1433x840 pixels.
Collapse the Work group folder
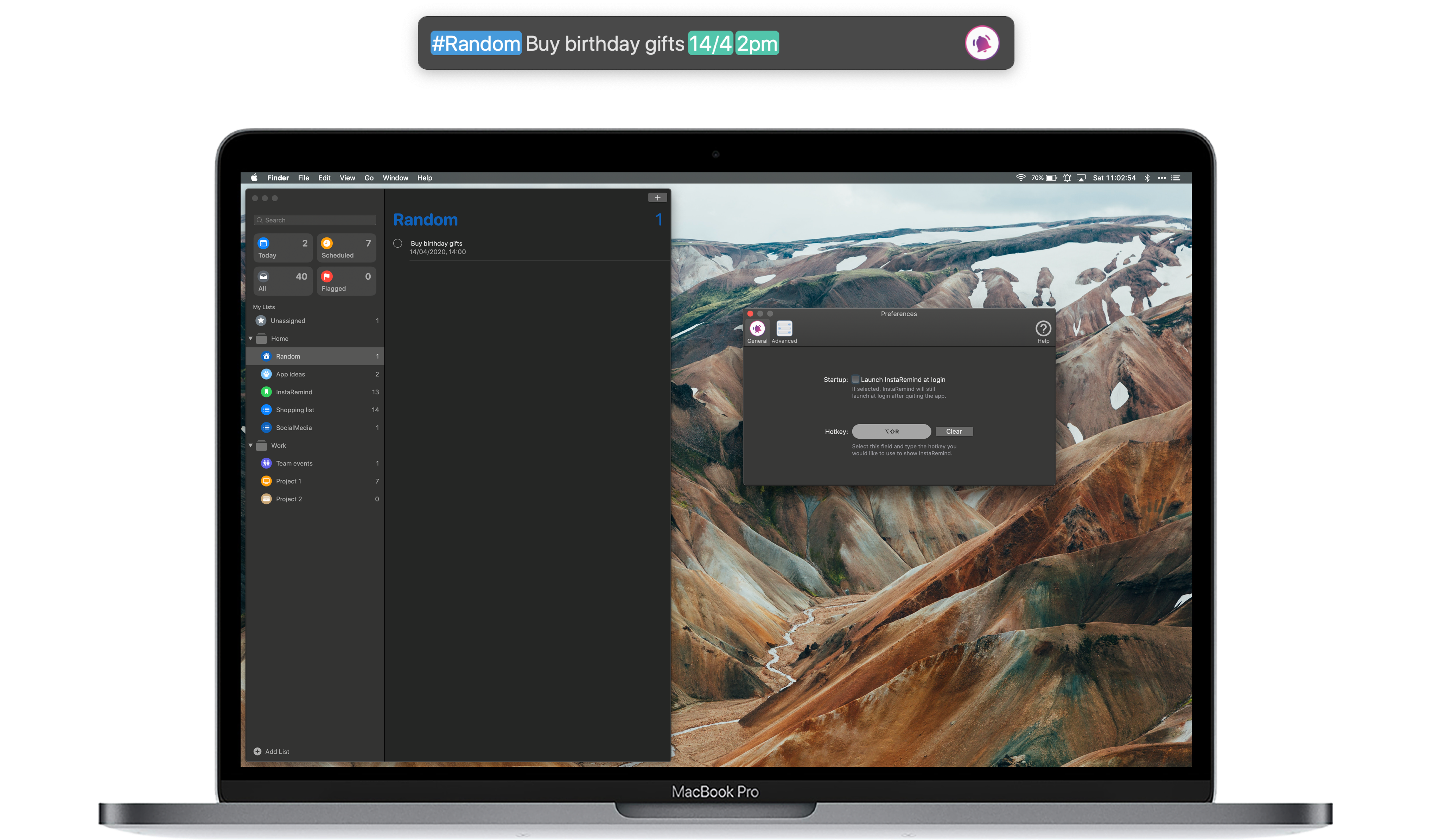point(251,445)
